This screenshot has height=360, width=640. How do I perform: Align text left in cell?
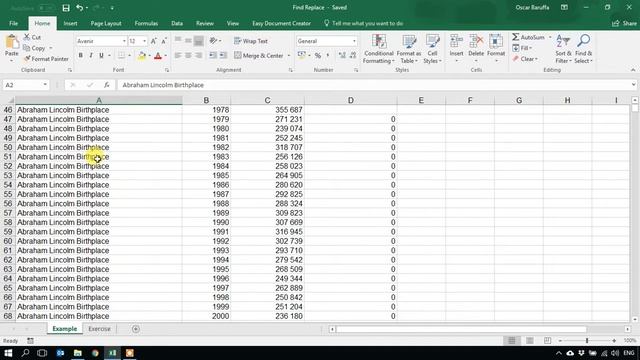click(178, 55)
